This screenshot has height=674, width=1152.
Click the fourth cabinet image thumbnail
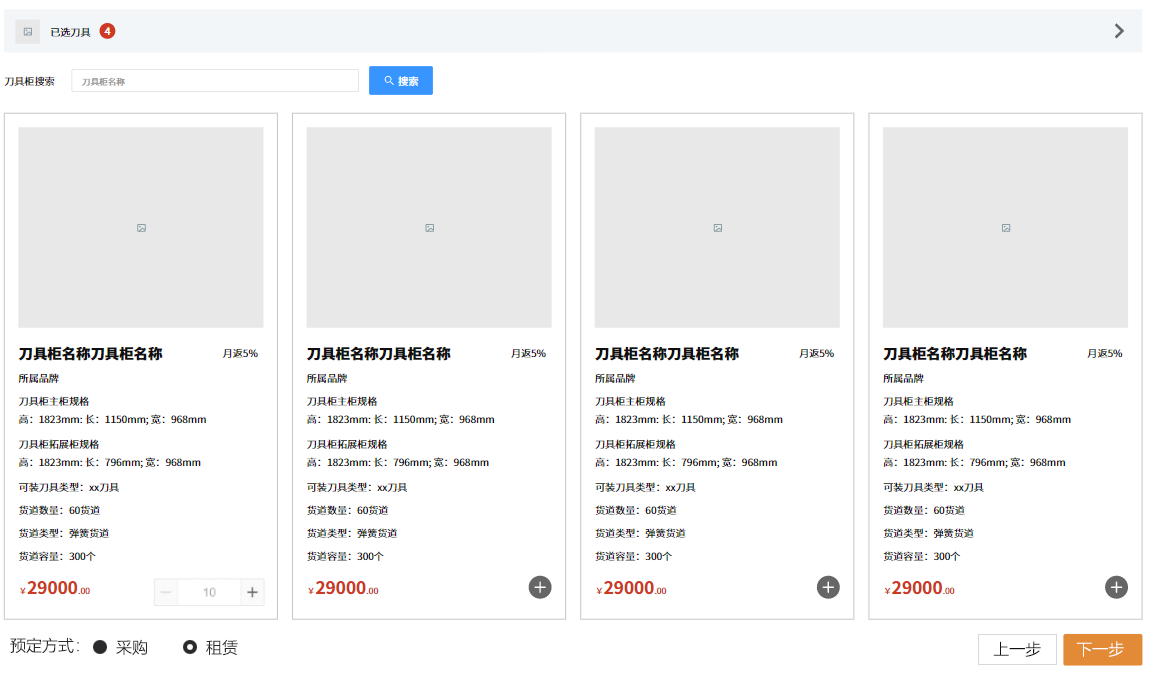coord(1005,227)
